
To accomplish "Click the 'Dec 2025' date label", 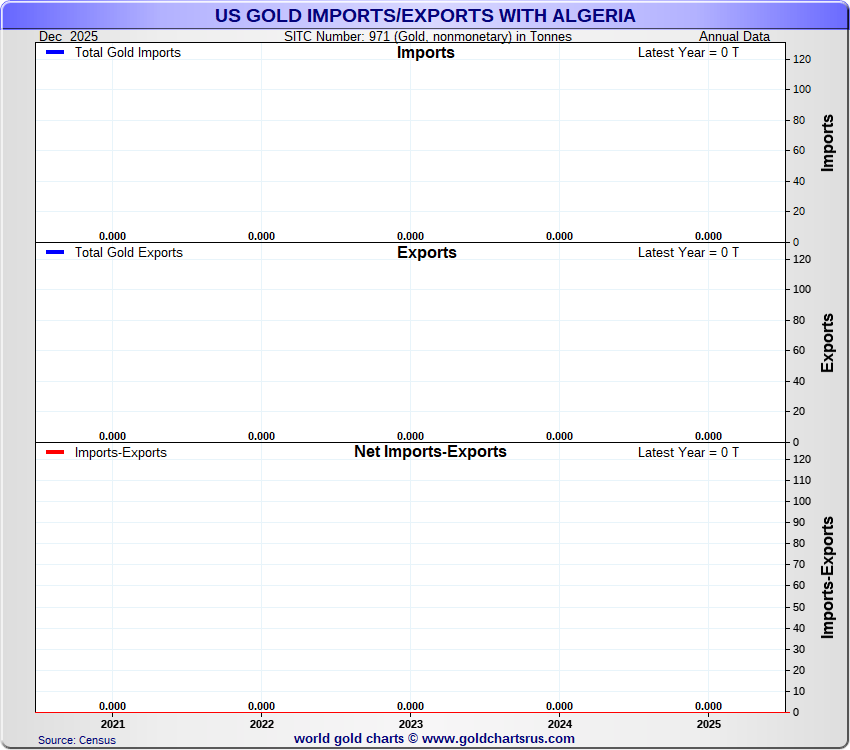I will click(x=68, y=36).
